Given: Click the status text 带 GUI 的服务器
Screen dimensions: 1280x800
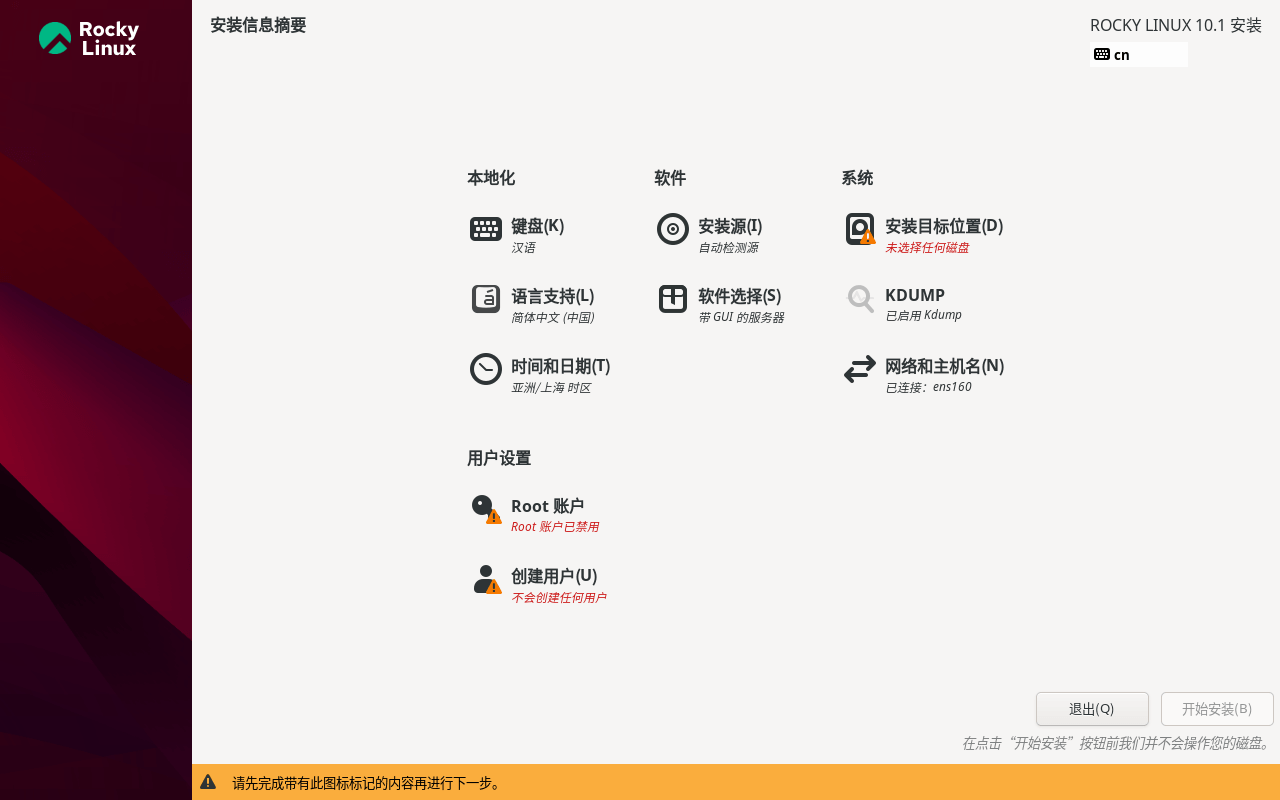Looking at the screenshot, I should [x=741, y=317].
